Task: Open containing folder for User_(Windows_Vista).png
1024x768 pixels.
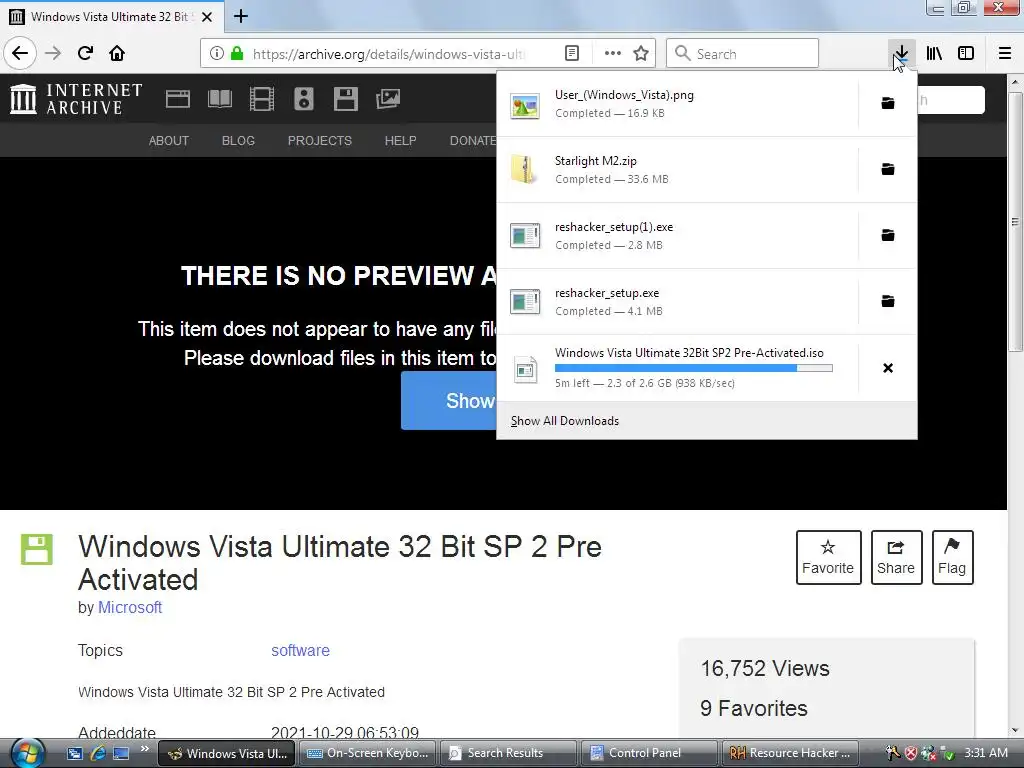Action: [x=888, y=103]
